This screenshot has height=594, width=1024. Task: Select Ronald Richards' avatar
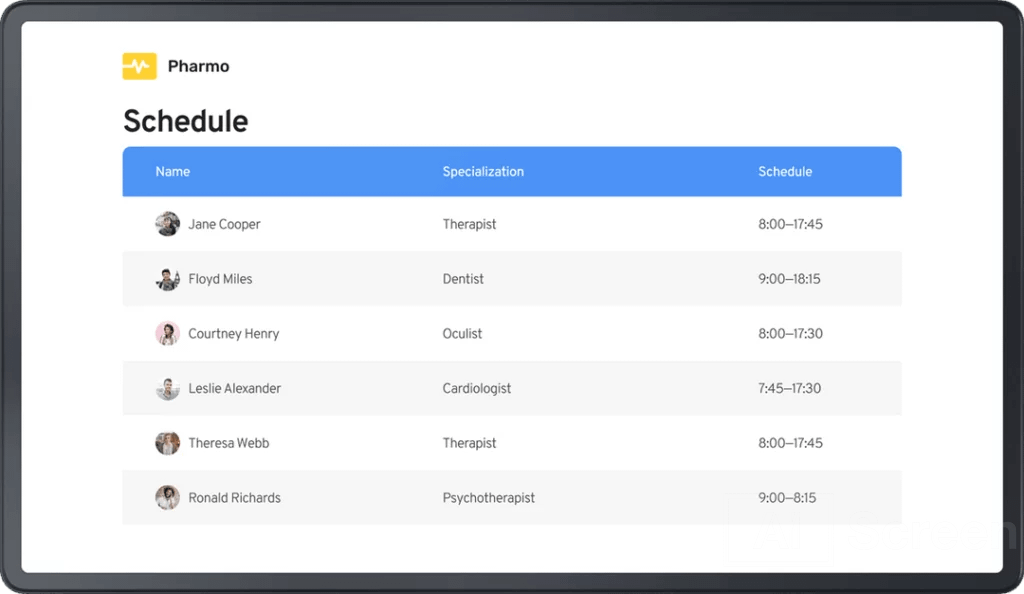[x=167, y=497]
